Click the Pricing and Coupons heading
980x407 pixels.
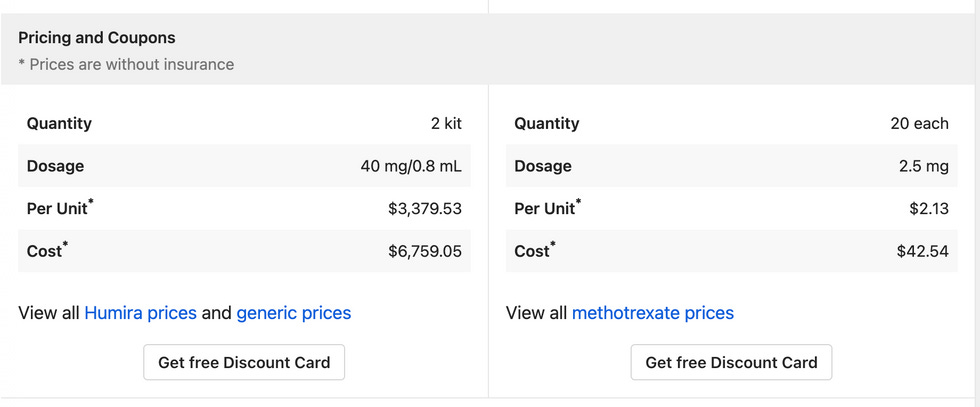pos(97,38)
